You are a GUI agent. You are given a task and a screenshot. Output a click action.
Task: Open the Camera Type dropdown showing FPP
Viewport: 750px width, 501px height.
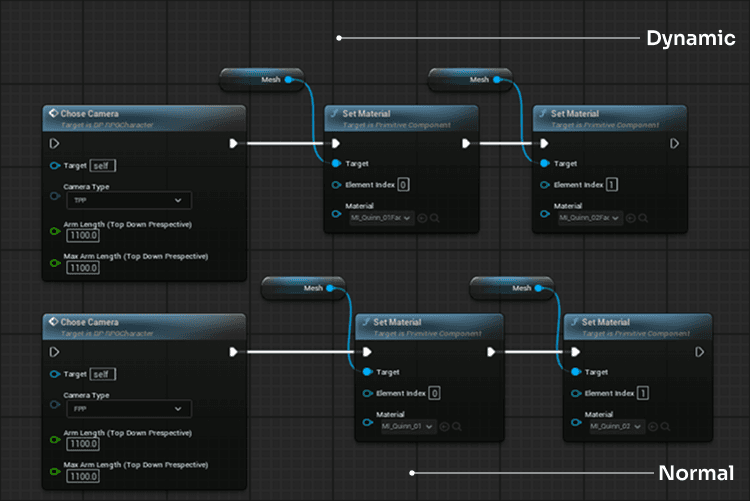(126, 409)
